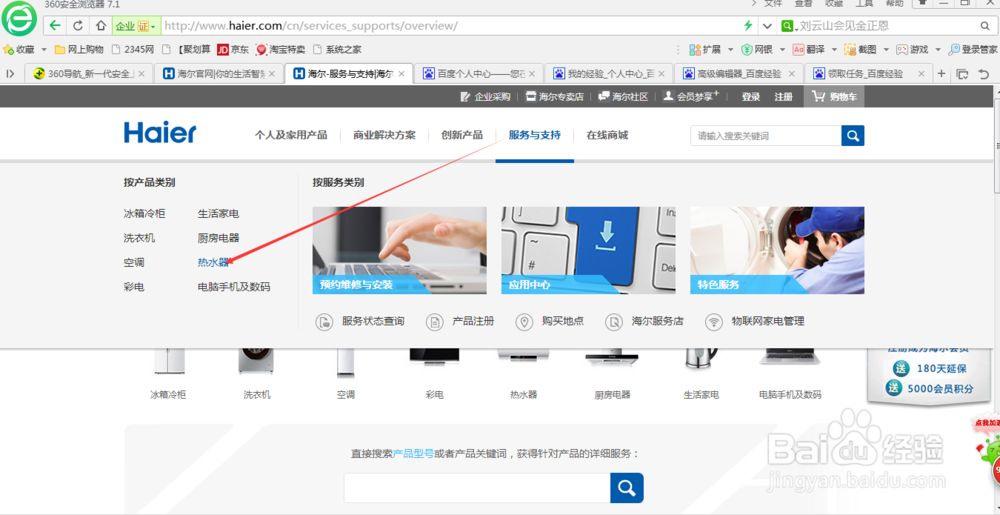Open the 网银 toolbar item
The image size is (1000, 515).
tap(757, 49)
